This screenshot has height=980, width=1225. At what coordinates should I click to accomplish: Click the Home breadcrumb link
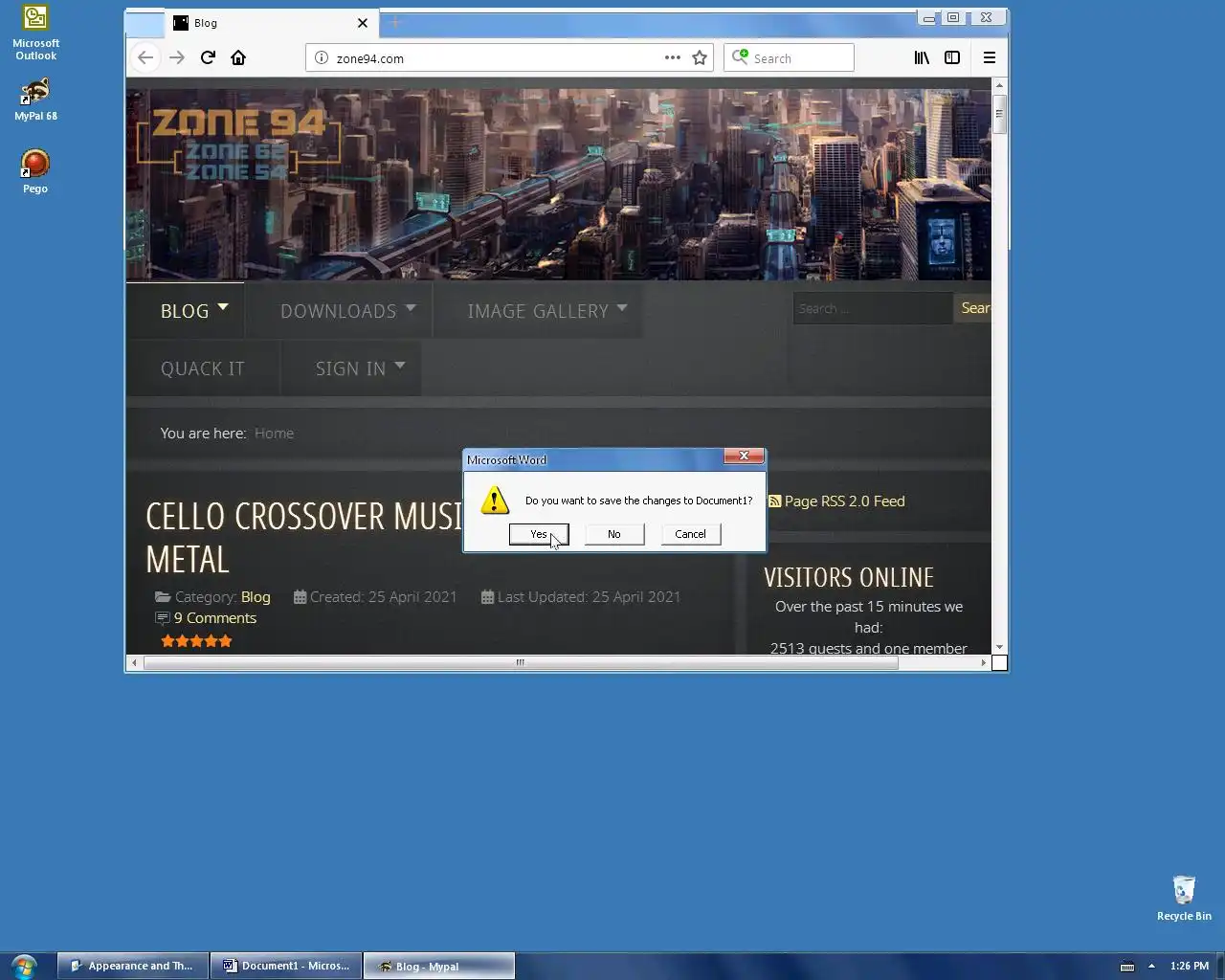point(274,434)
